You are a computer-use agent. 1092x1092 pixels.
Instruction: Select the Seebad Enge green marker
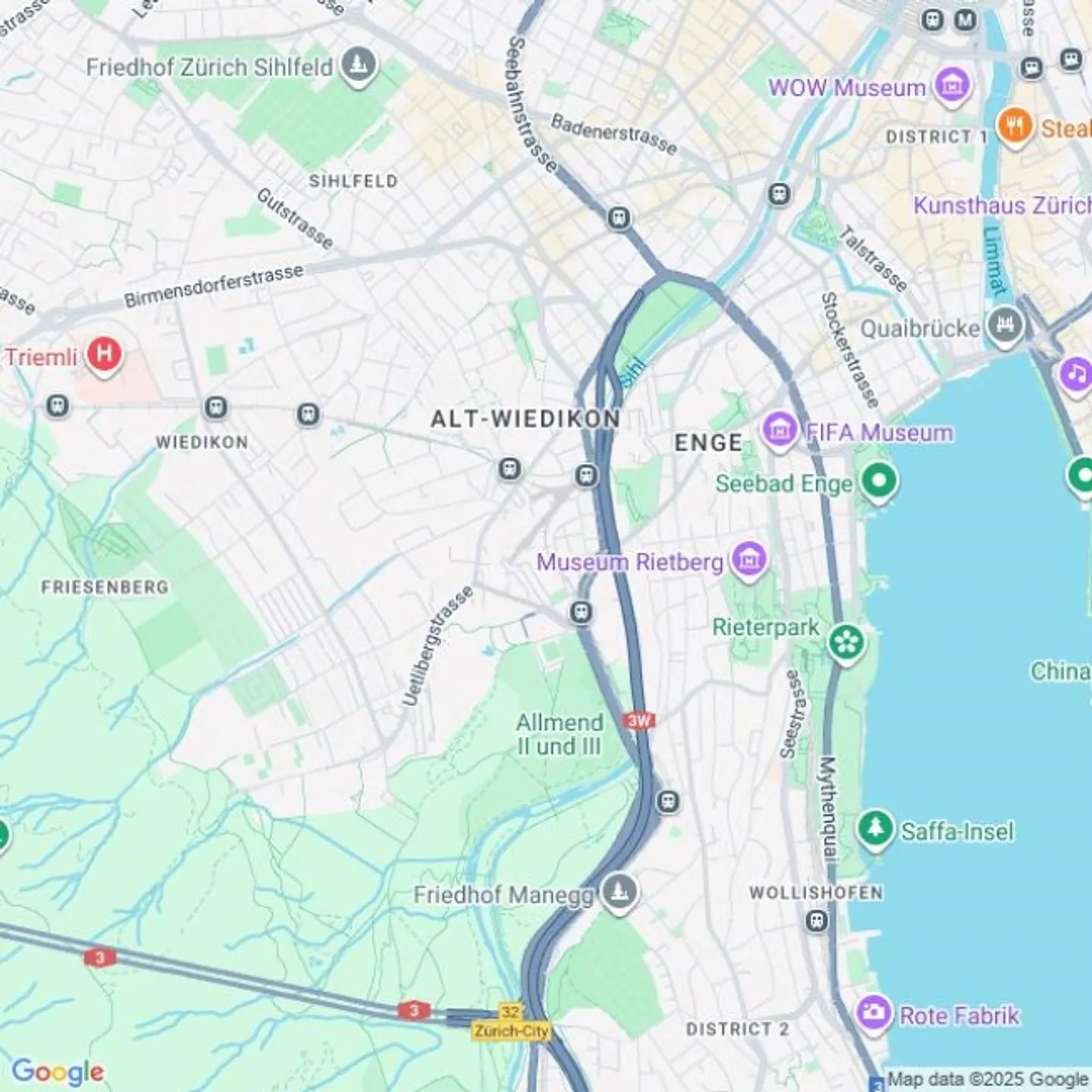click(880, 482)
